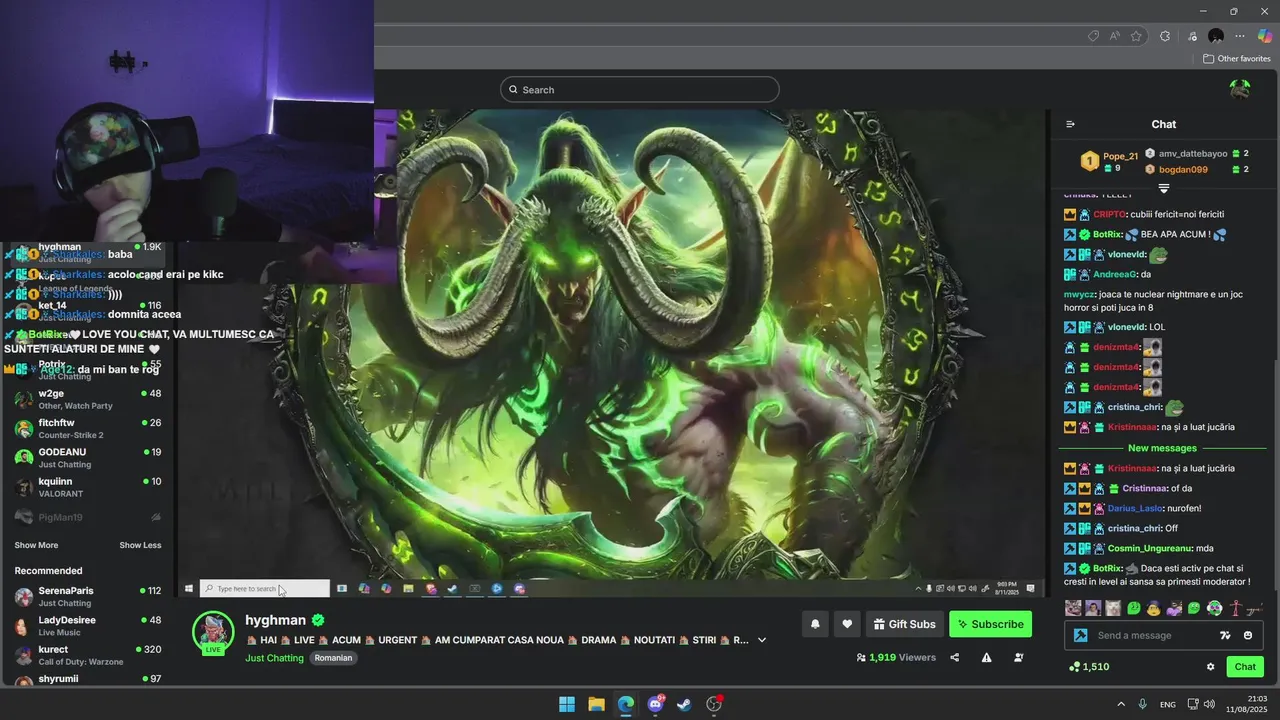Open taskbar microphone tray icon

click(1142, 704)
